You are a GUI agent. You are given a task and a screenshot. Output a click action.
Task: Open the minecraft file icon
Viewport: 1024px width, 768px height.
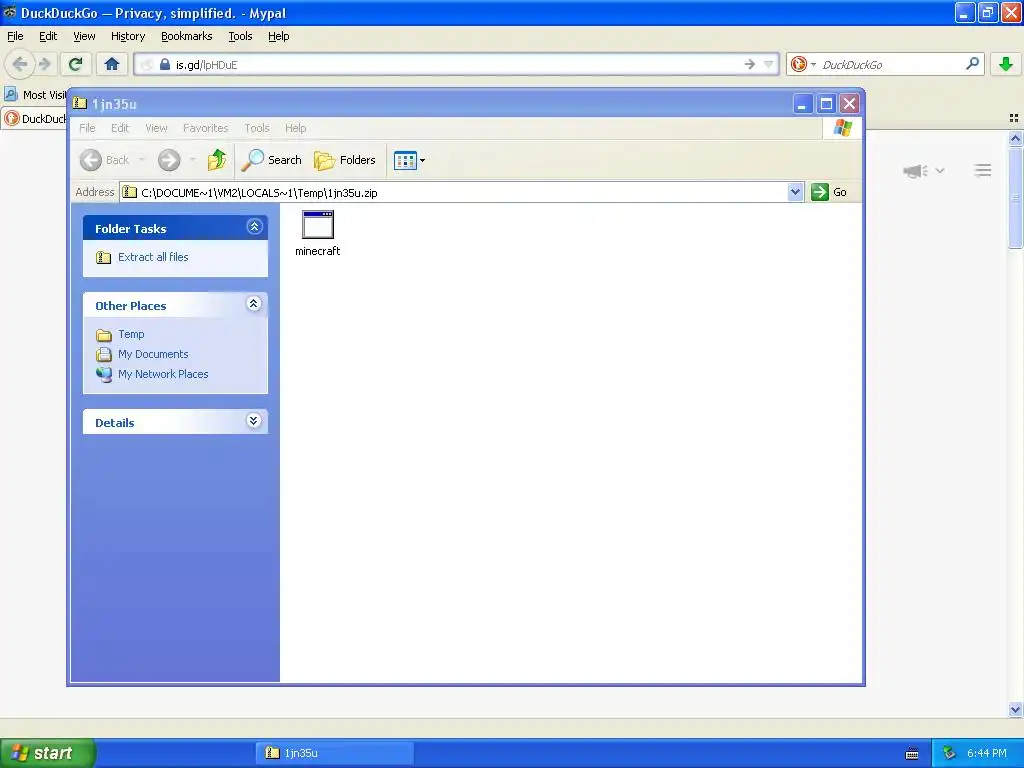pyautogui.click(x=318, y=225)
